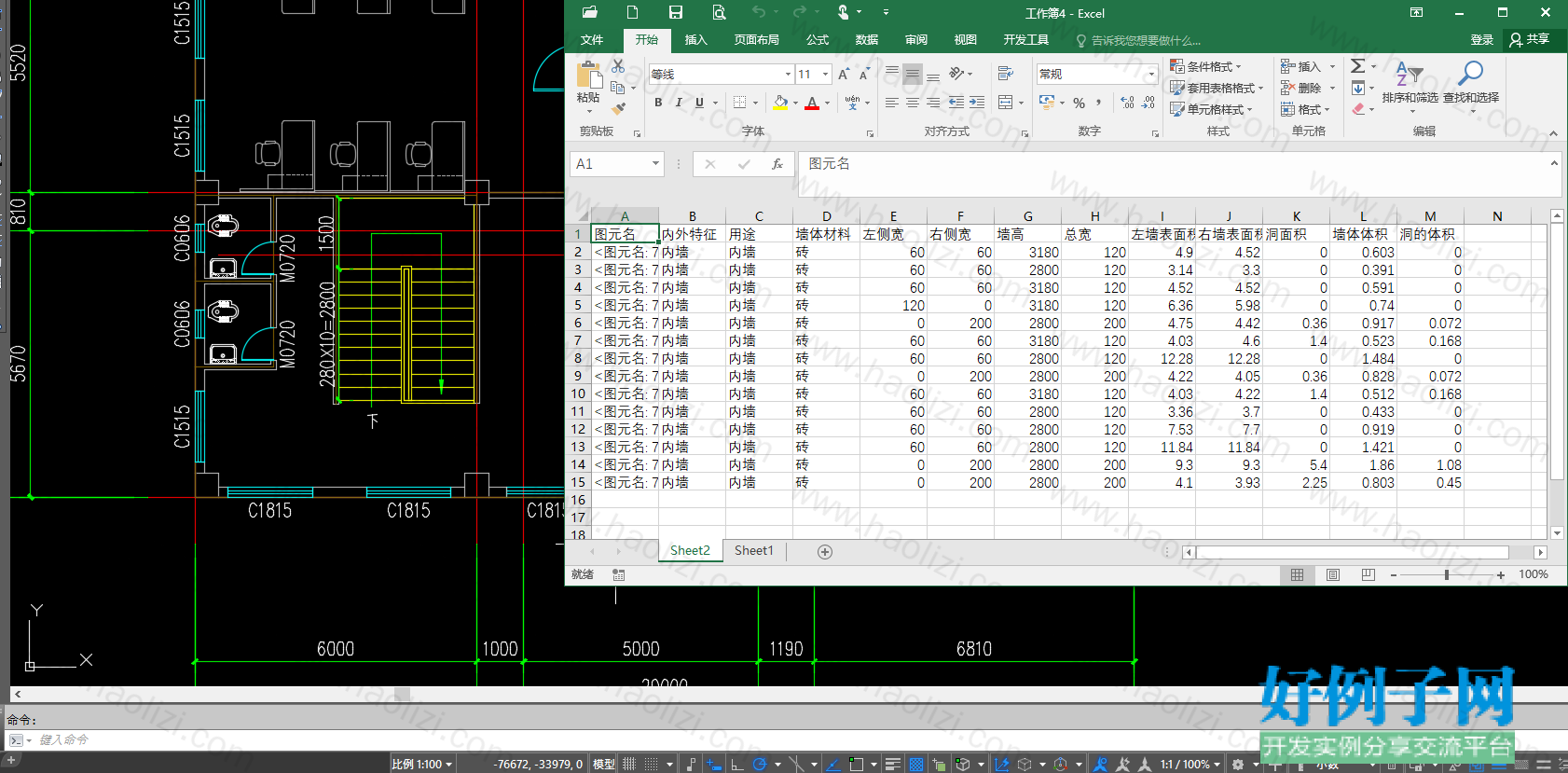Switch to 公式 Formulas tab
1568x773 pixels.
click(818, 40)
